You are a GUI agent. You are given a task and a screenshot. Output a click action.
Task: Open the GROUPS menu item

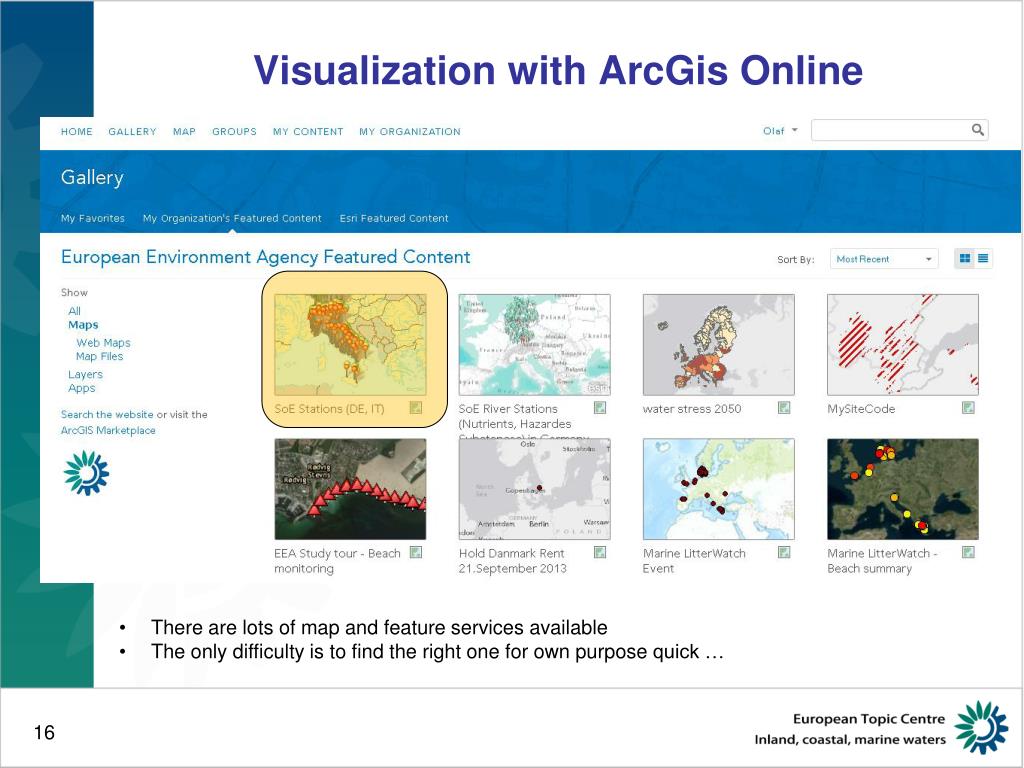tap(234, 131)
